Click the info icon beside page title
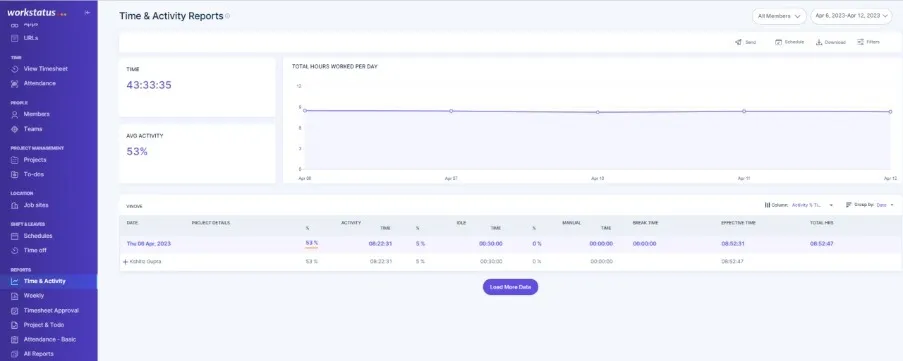Screen dimensions: 903x361 tap(227, 16)
